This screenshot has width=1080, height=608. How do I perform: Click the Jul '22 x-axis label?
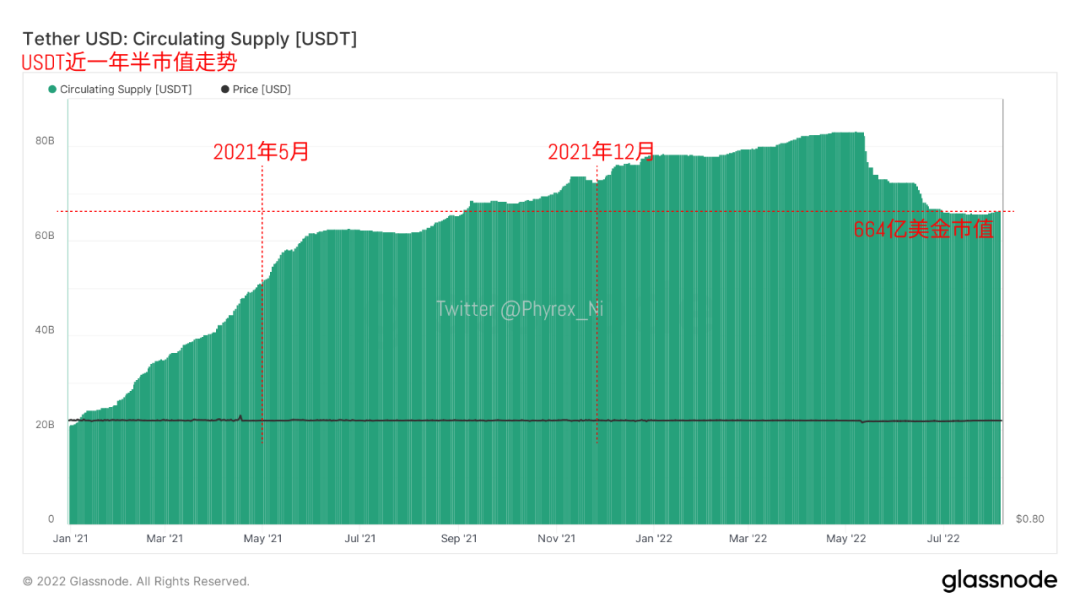click(x=941, y=538)
